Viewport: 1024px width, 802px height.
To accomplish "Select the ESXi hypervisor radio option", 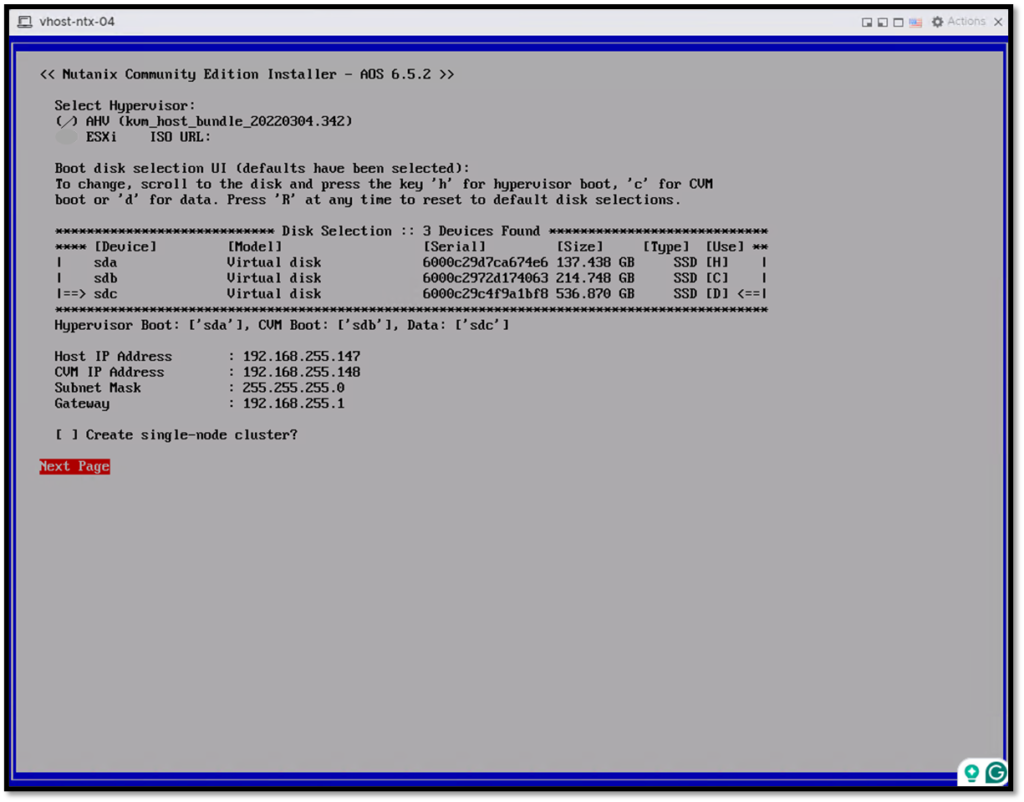I will pyautogui.click(x=67, y=137).
